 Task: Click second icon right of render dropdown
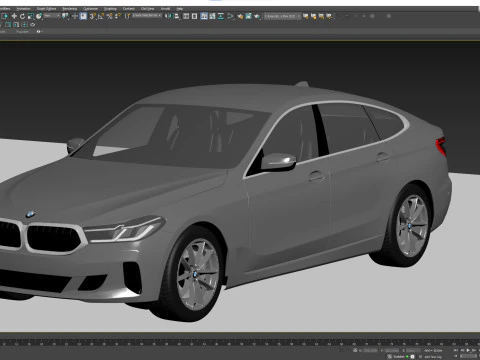(314, 16)
